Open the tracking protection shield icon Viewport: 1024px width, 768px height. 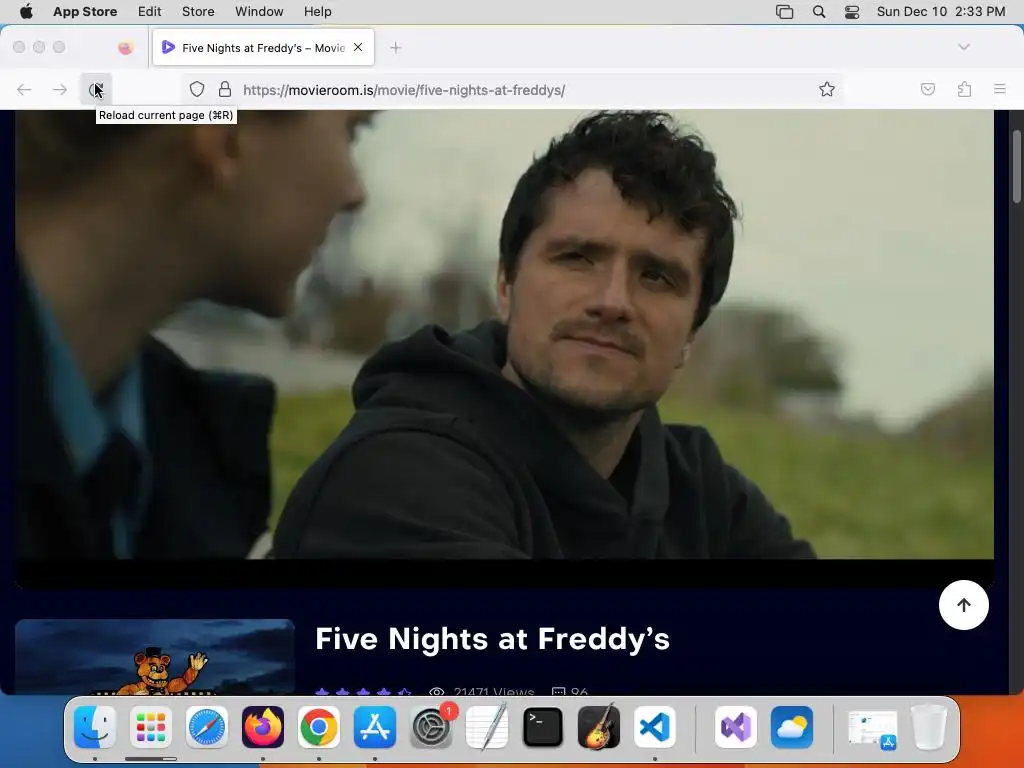pyautogui.click(x=197, y=89)
